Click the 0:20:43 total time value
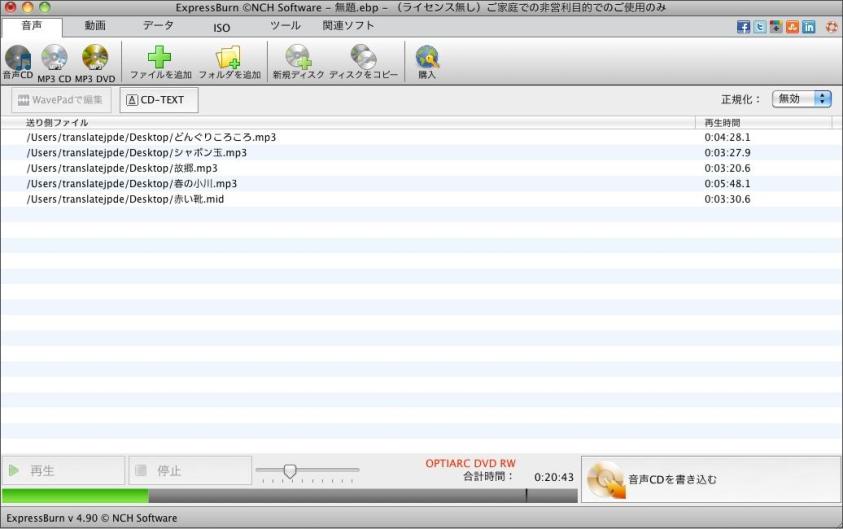Screen dimensions: 843x529 tap(554, 477)
